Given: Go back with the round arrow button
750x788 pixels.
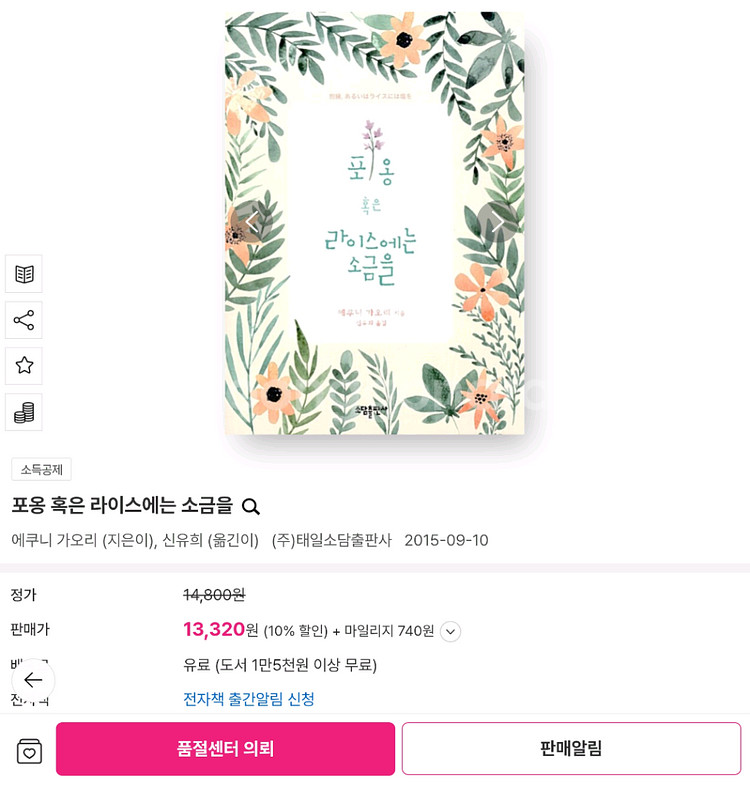Looking at the screenshot, I should (33, 680).
